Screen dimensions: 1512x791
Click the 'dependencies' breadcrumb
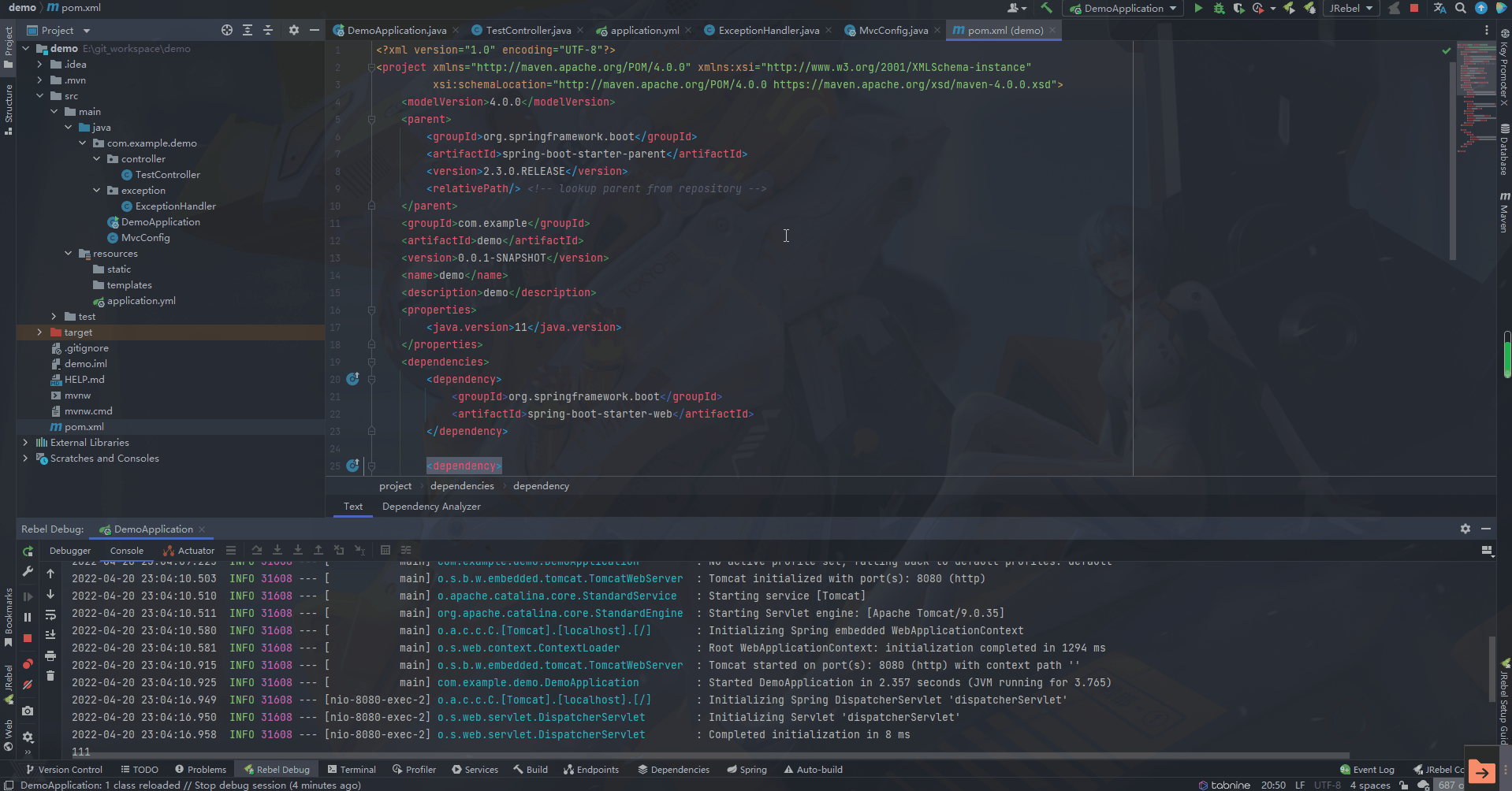point(462,486)
